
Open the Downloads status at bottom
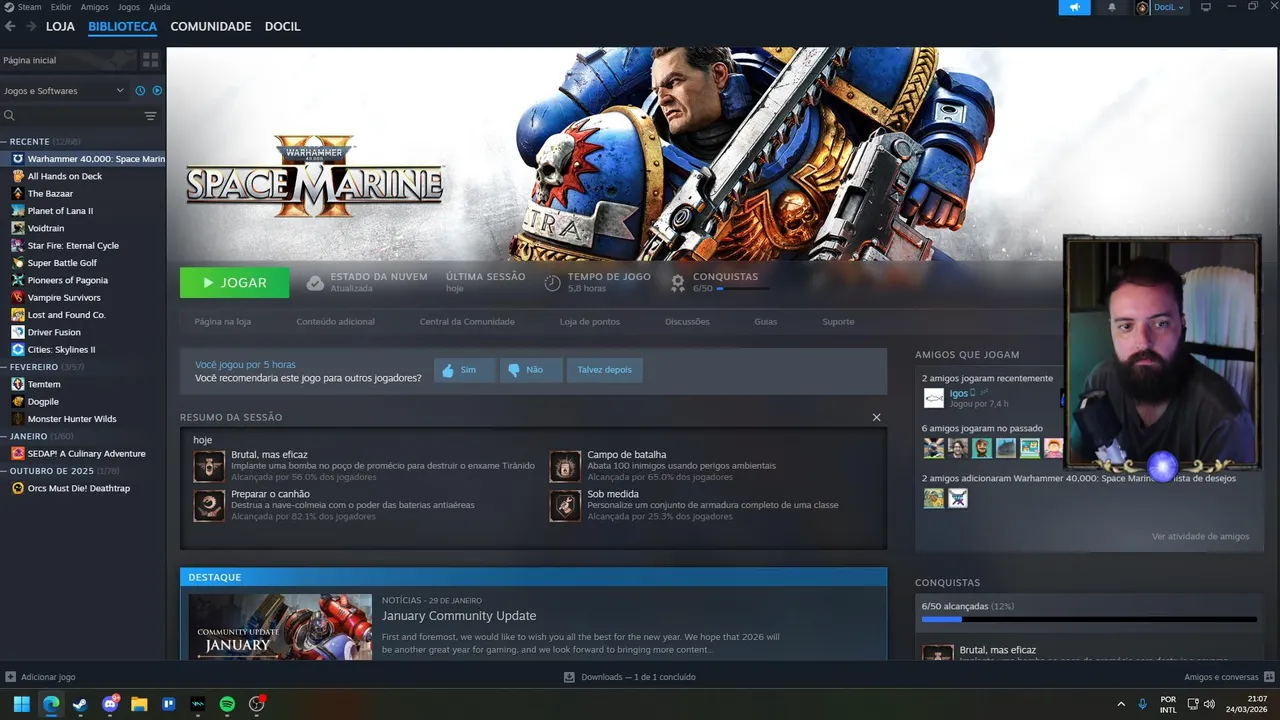pos(630,677)
